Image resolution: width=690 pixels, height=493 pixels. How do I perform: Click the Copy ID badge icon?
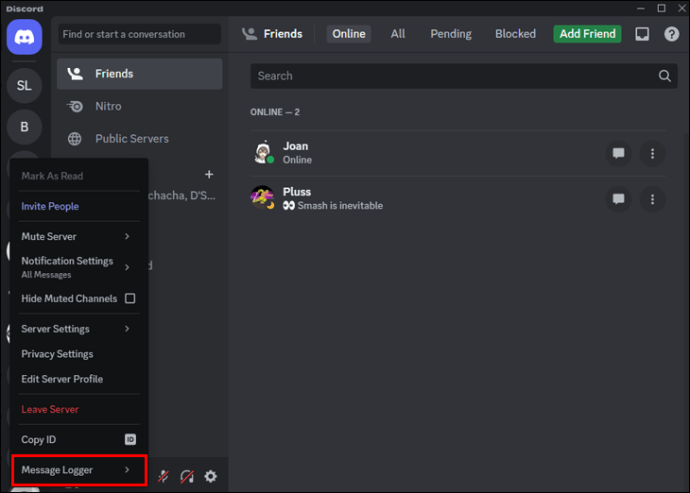point(130,439)
